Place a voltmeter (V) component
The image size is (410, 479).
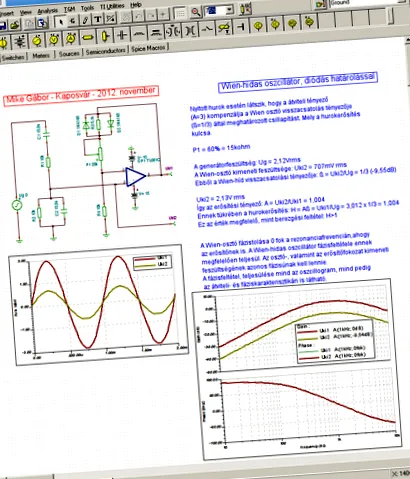coord(54,39)
